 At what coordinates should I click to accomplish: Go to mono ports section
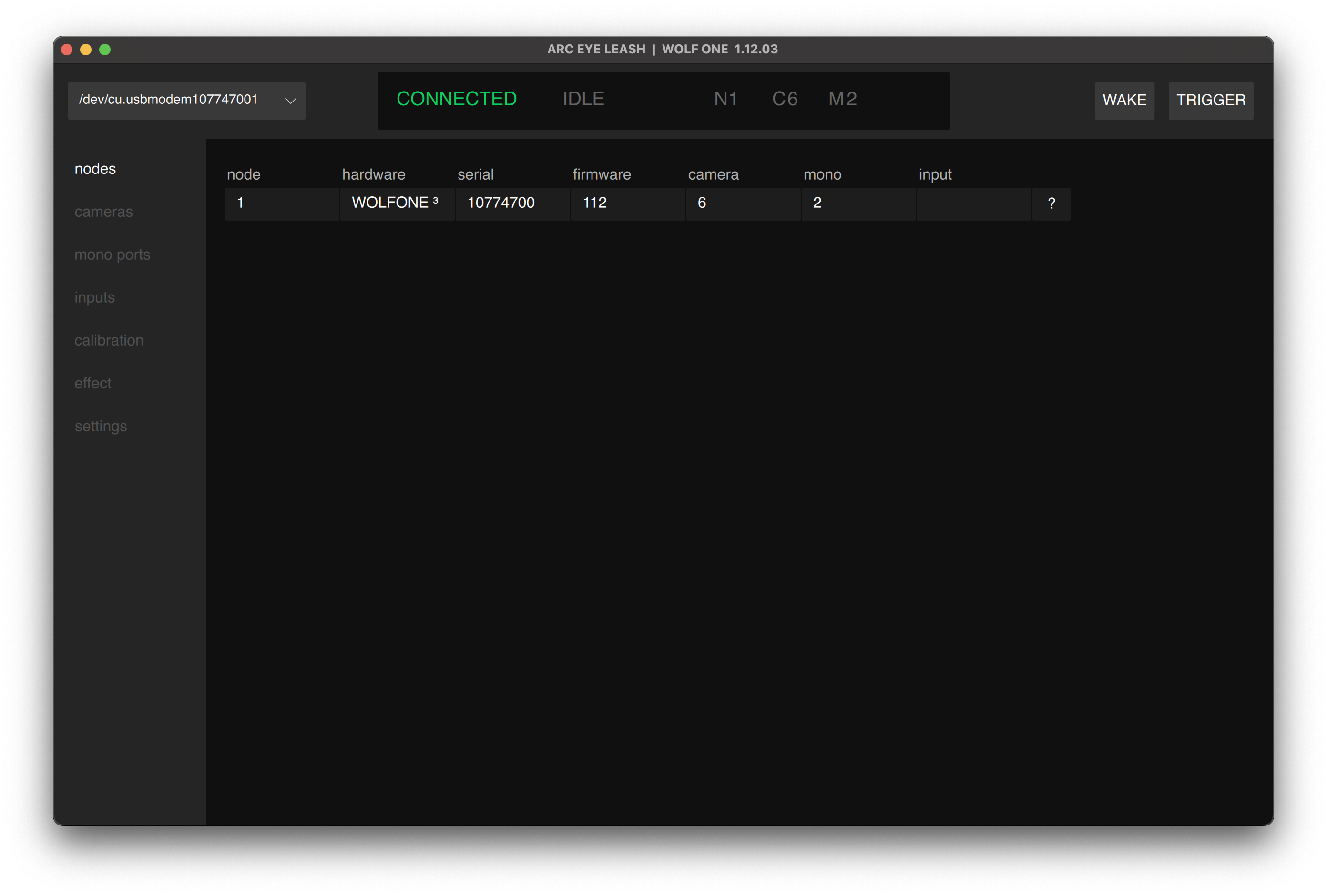point(112,255)
